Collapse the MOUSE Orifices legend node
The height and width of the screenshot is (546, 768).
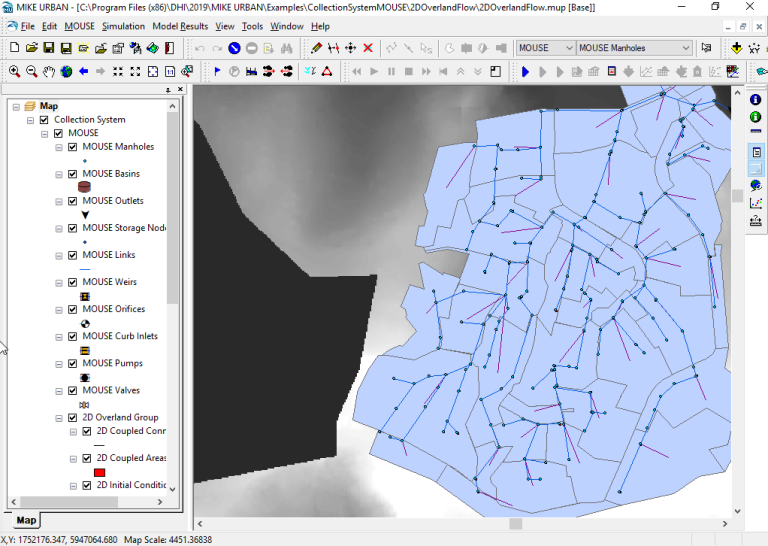(59, 309)
